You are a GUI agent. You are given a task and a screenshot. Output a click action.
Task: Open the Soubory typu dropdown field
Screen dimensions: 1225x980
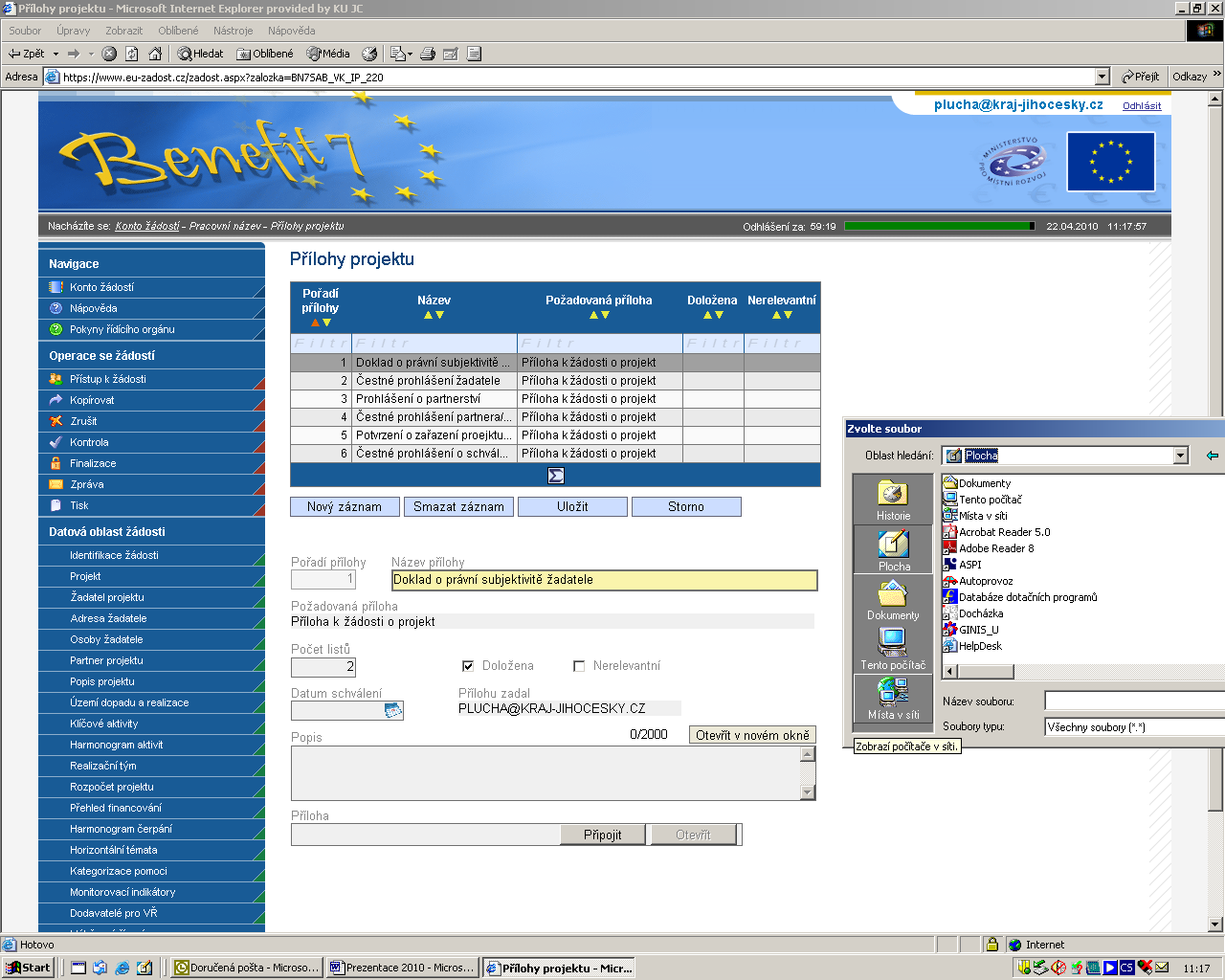[x=1135, y=727]
